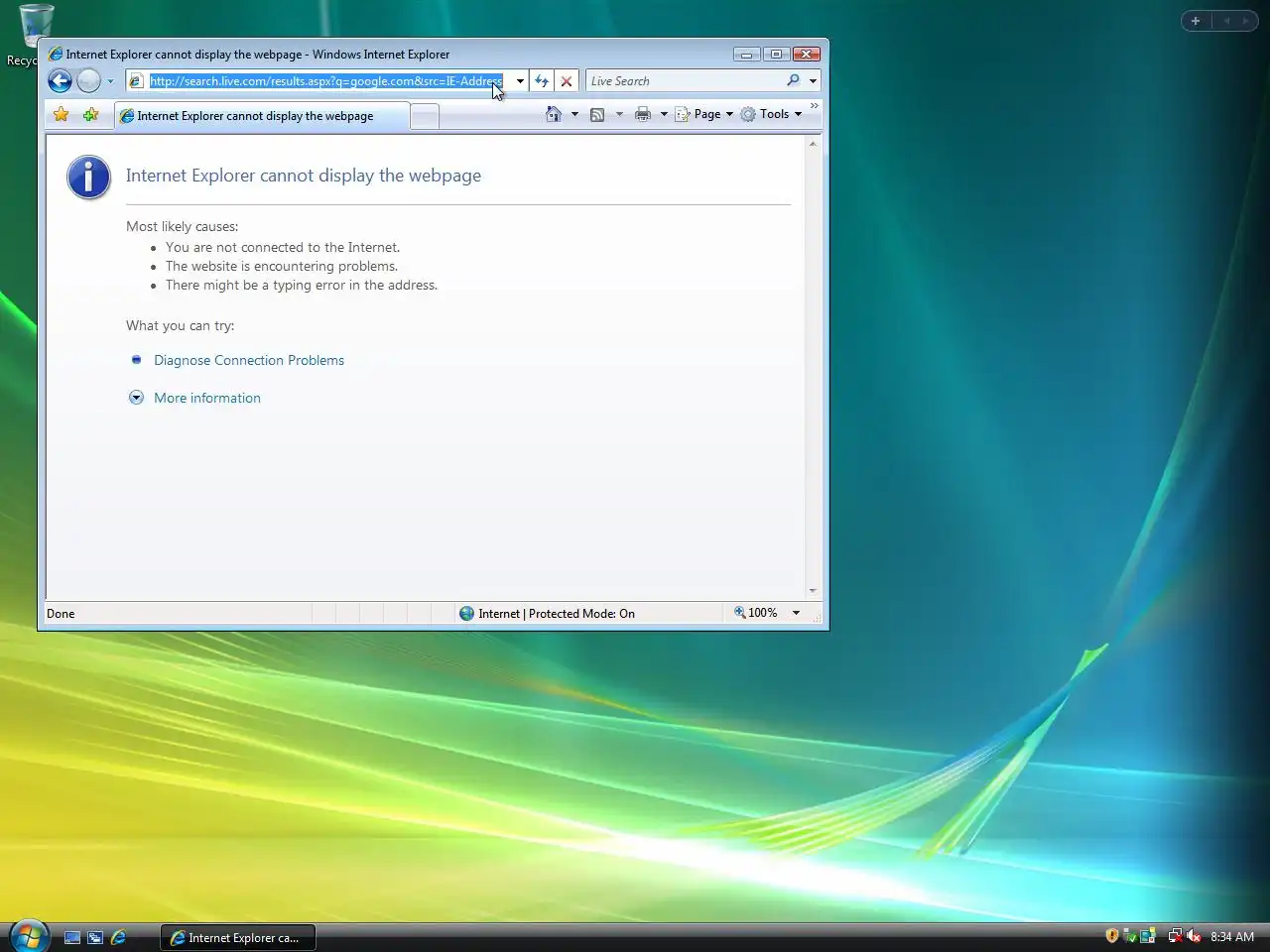Image resolution: width=1270 pixels, height=952 pixels.
Task: Click the muted volume tray icon
Action: (x=1194, y=936)
